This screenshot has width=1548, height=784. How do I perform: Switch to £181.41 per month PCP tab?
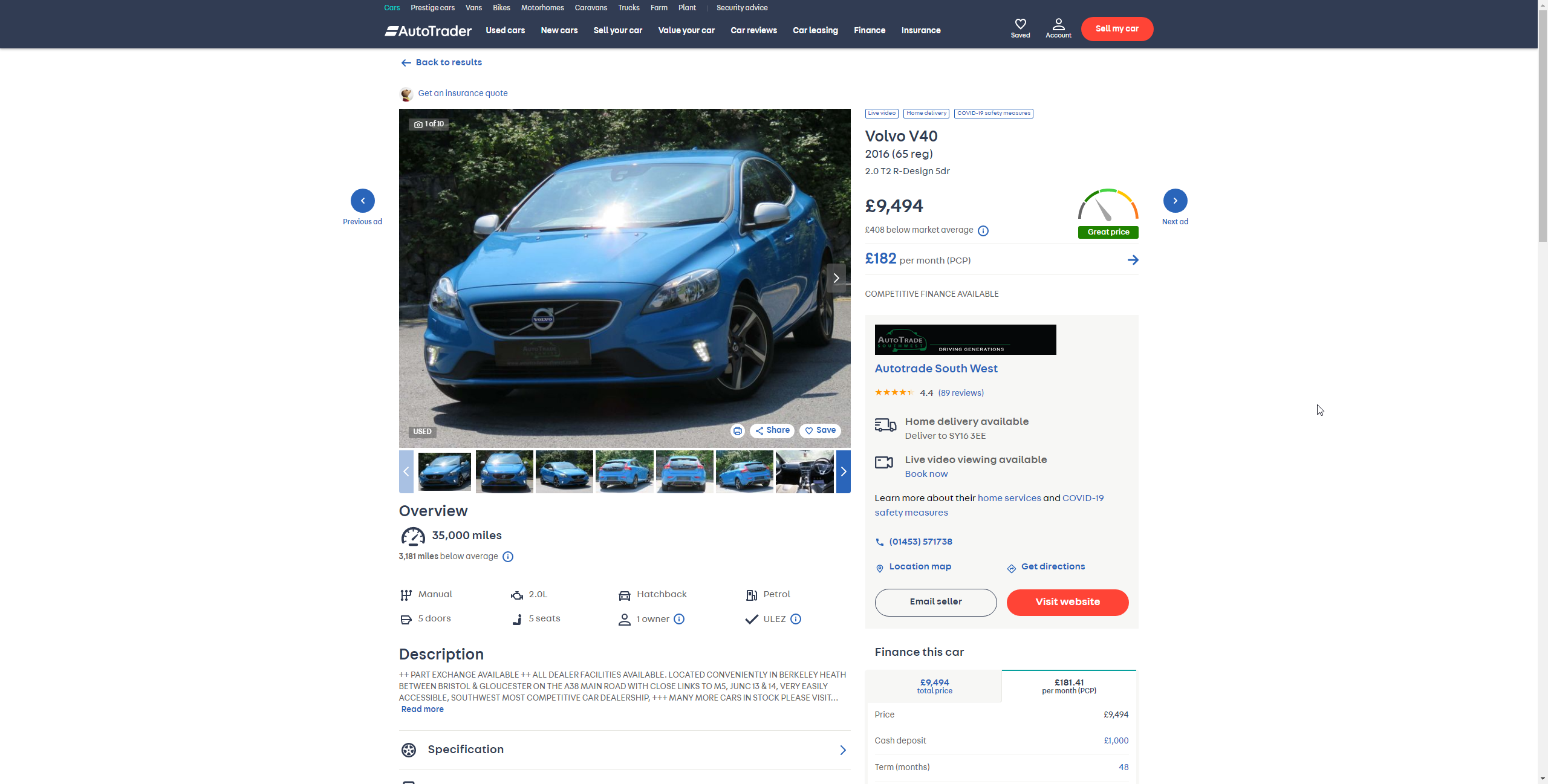point(1068,686)
